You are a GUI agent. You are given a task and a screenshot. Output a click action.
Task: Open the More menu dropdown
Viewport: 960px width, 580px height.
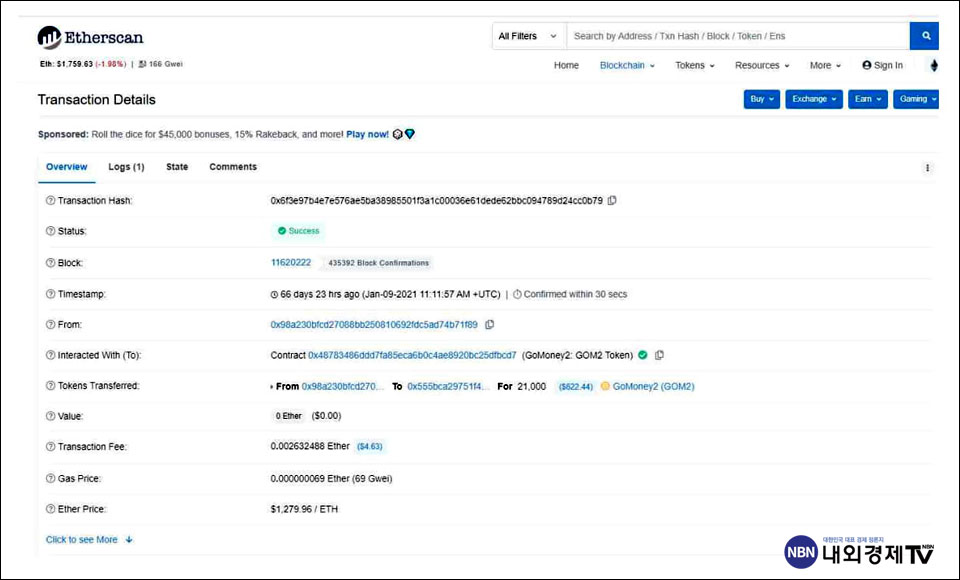tap(824, 65)
